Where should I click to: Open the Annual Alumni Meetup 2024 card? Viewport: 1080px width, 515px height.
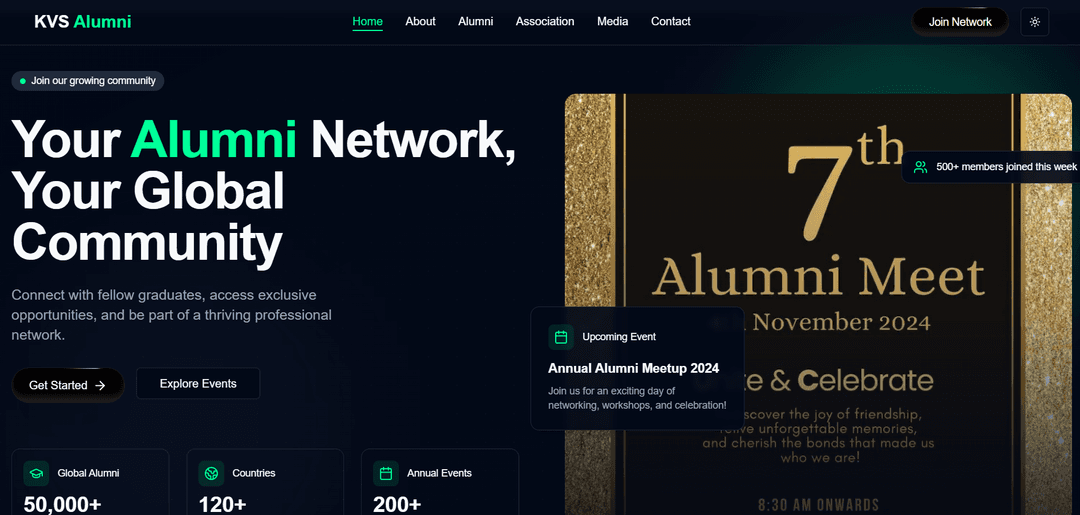point(637,369)
